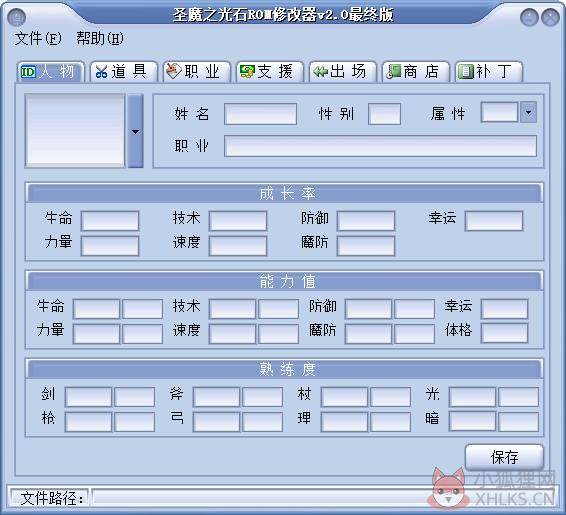Click the 体格 input field
Image resolution: width=566 pixels, height=515 pixels.
pos(505,334)
